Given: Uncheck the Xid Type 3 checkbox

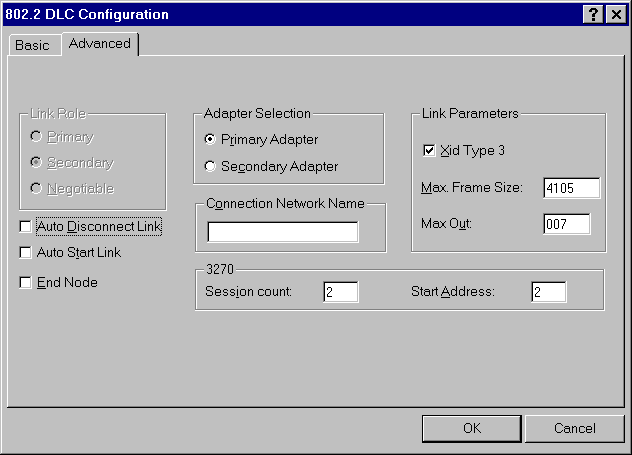Looking at the screenshot, I should (x=429, y=151).
